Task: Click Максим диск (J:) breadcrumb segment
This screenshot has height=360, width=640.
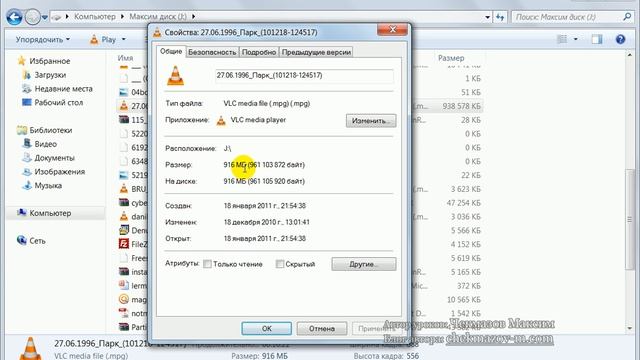Action: (158, 17)
